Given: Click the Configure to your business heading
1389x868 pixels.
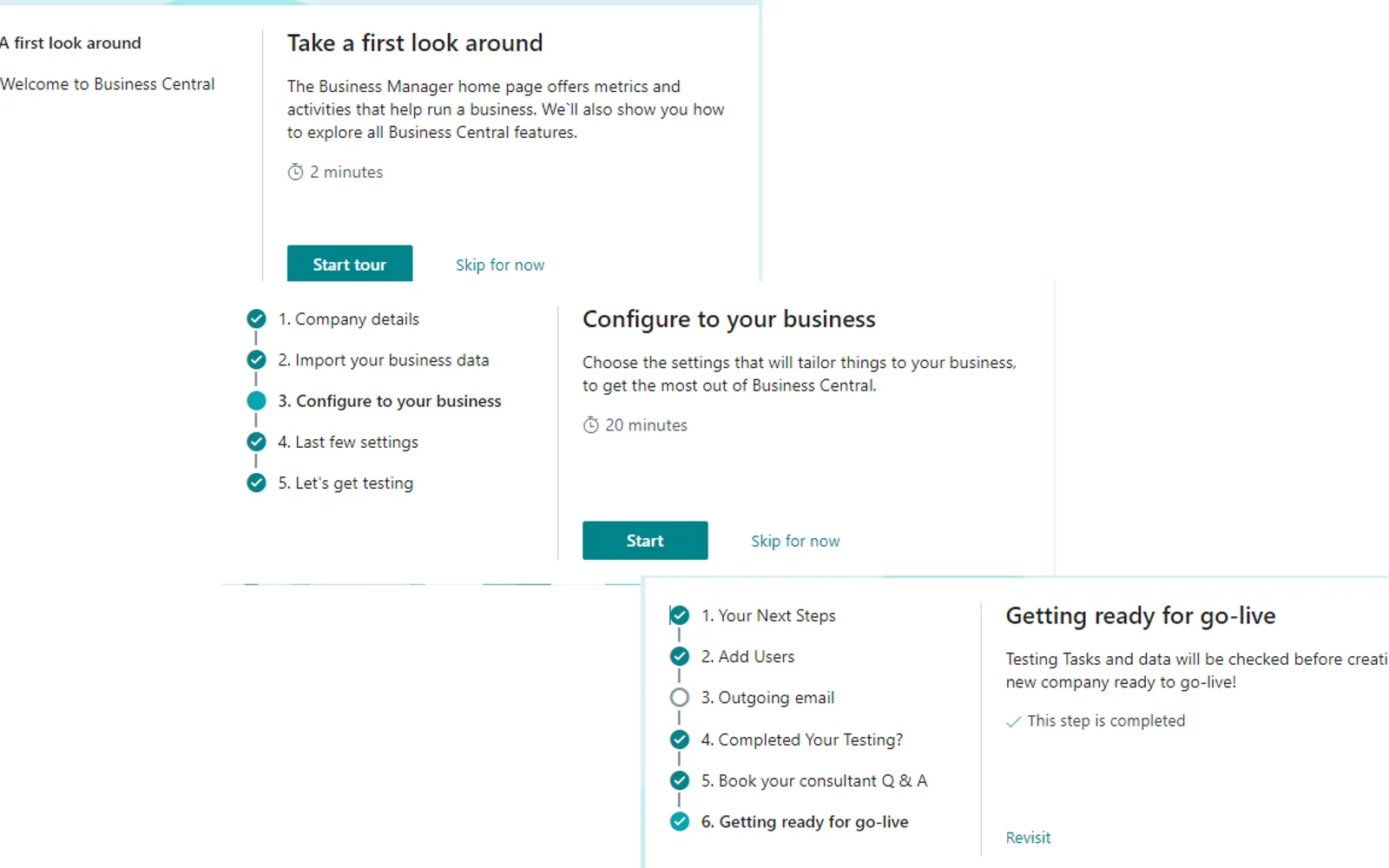Looking at the screenshot, I should (x=729, y=319).
